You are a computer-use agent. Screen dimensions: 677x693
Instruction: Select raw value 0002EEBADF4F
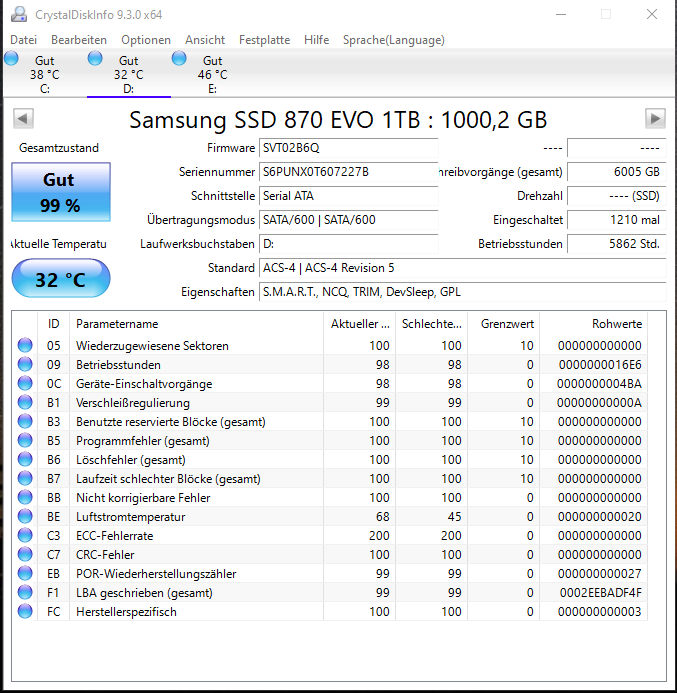coord(601,593)
